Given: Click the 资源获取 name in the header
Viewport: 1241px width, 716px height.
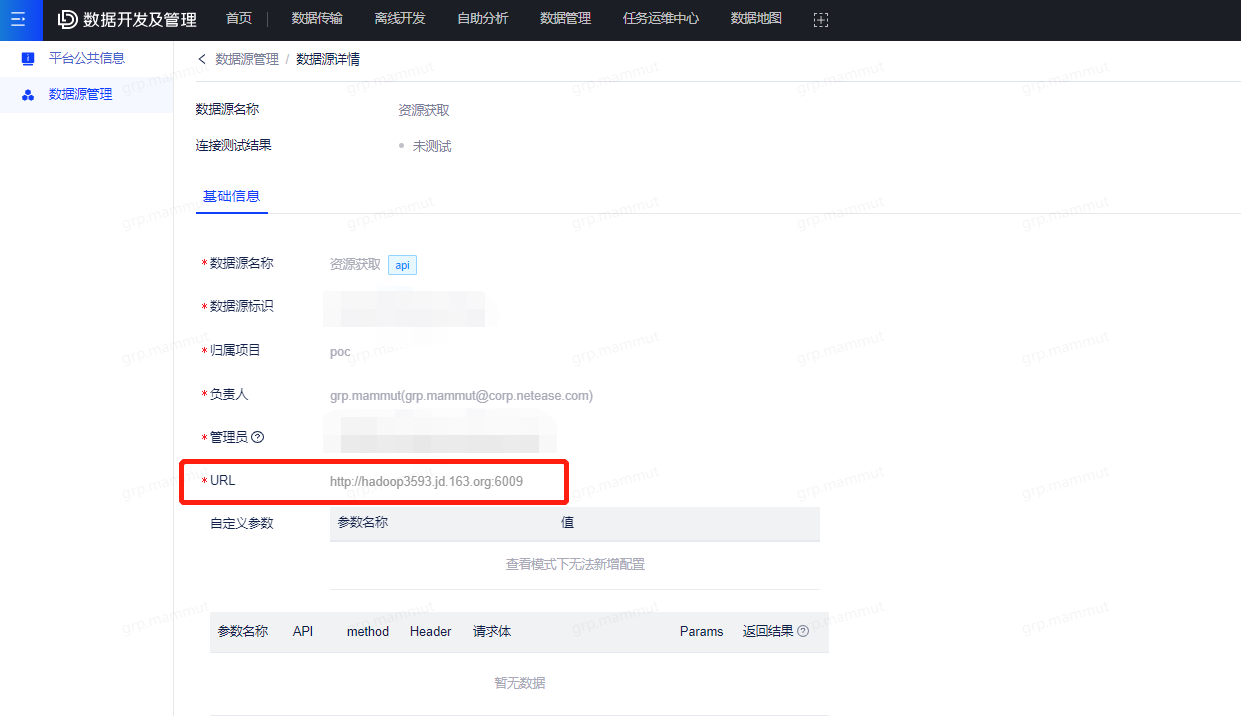Looking at the screenshot, I should coord(424,110).
